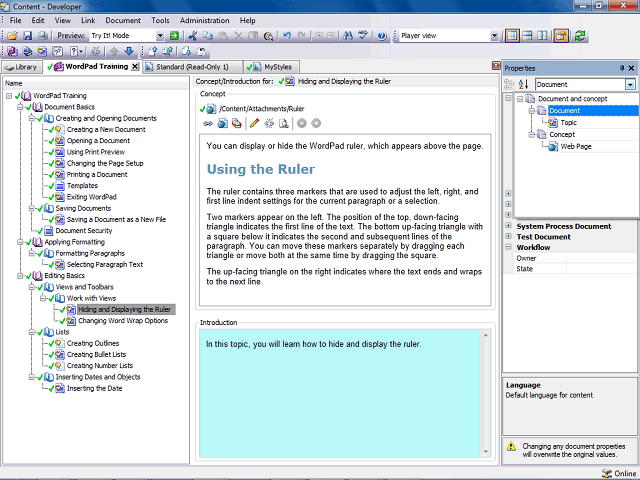Click the create web page globe icon
This screenshot has height=480, width=640.
click(222, 123)
